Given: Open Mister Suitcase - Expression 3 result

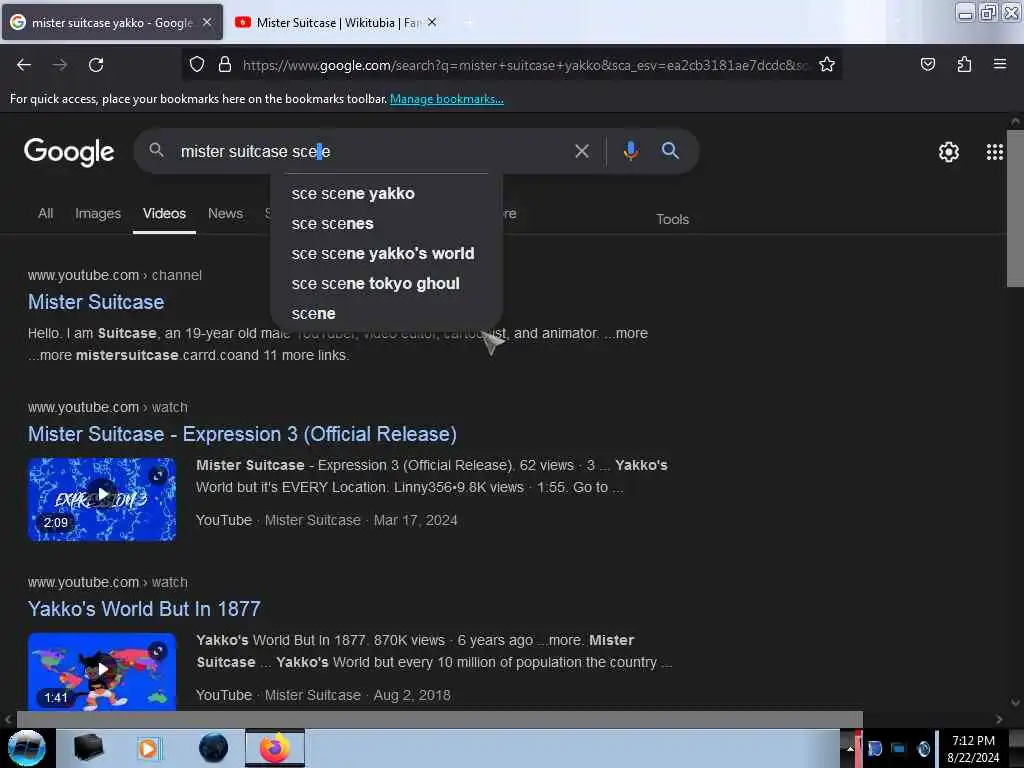Looking at the screenshot, I should point(242,434).
